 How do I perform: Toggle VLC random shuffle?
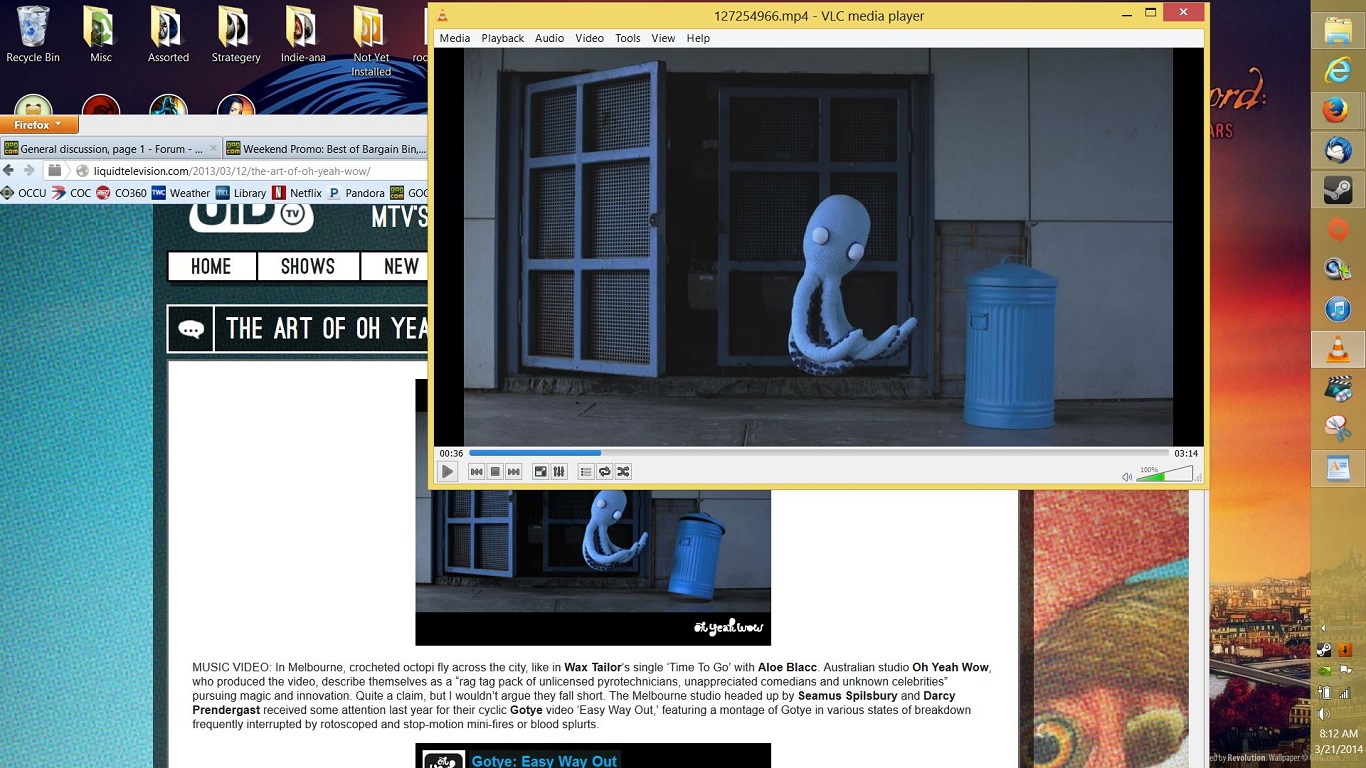[623, 472]
